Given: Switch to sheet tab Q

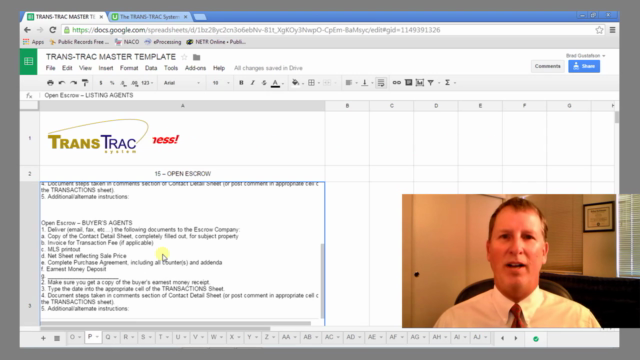Looking at the screenshot, I should (108, 337).
